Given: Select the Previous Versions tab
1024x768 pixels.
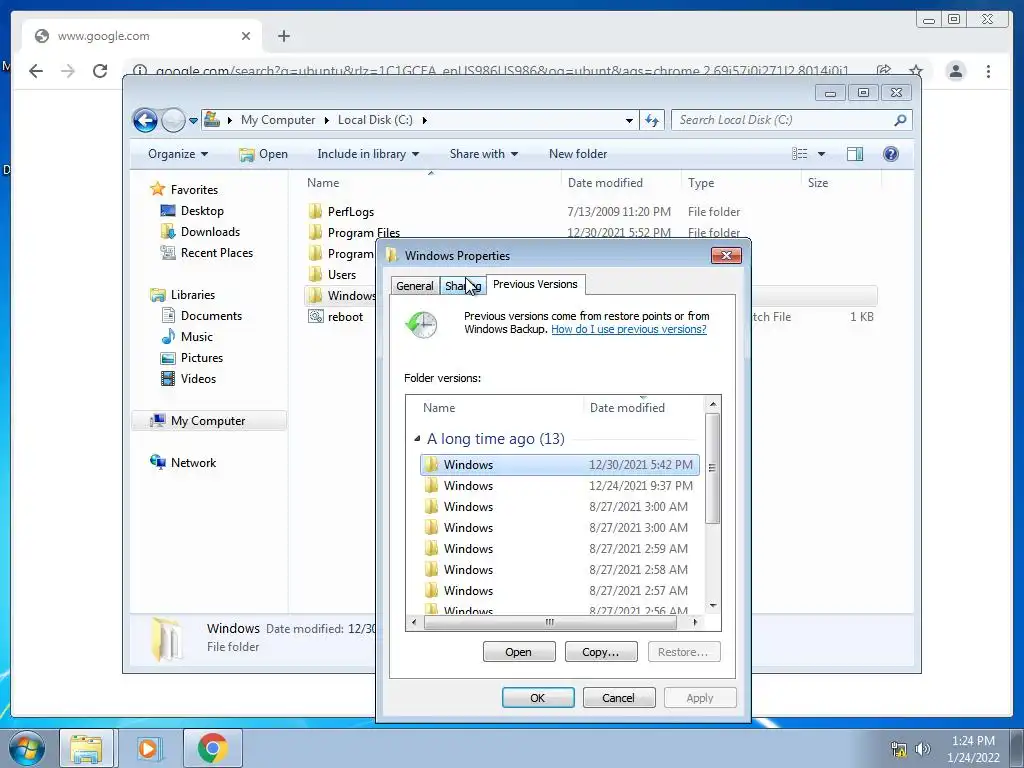Looking at the screenshot, I should pyautogui.click(x=535, y=284).
